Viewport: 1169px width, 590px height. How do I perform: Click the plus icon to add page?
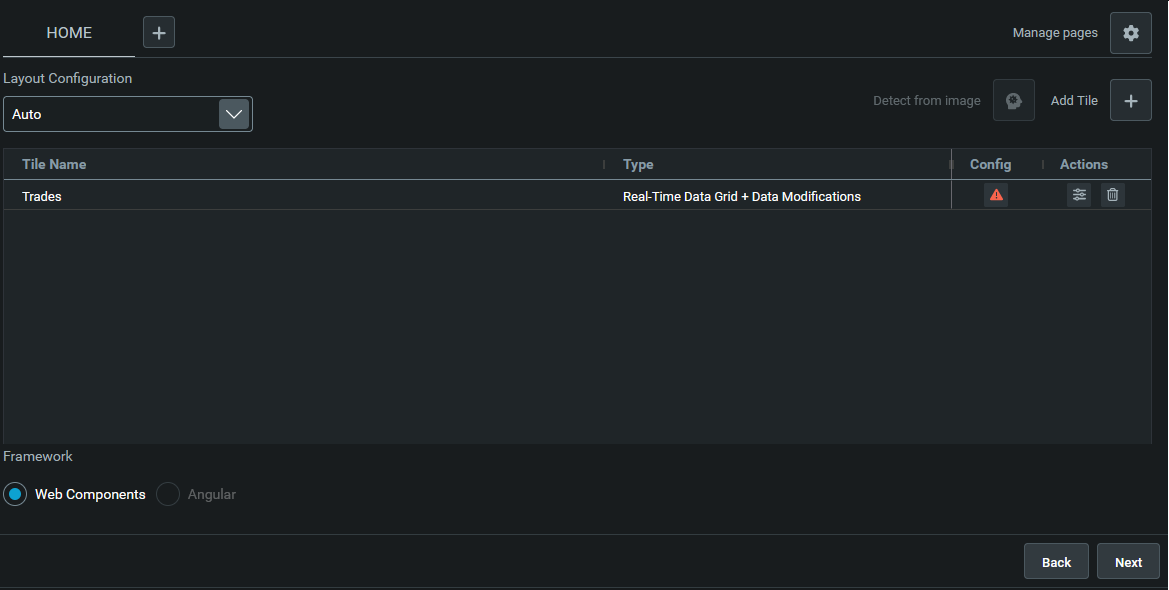click(159, 32)
